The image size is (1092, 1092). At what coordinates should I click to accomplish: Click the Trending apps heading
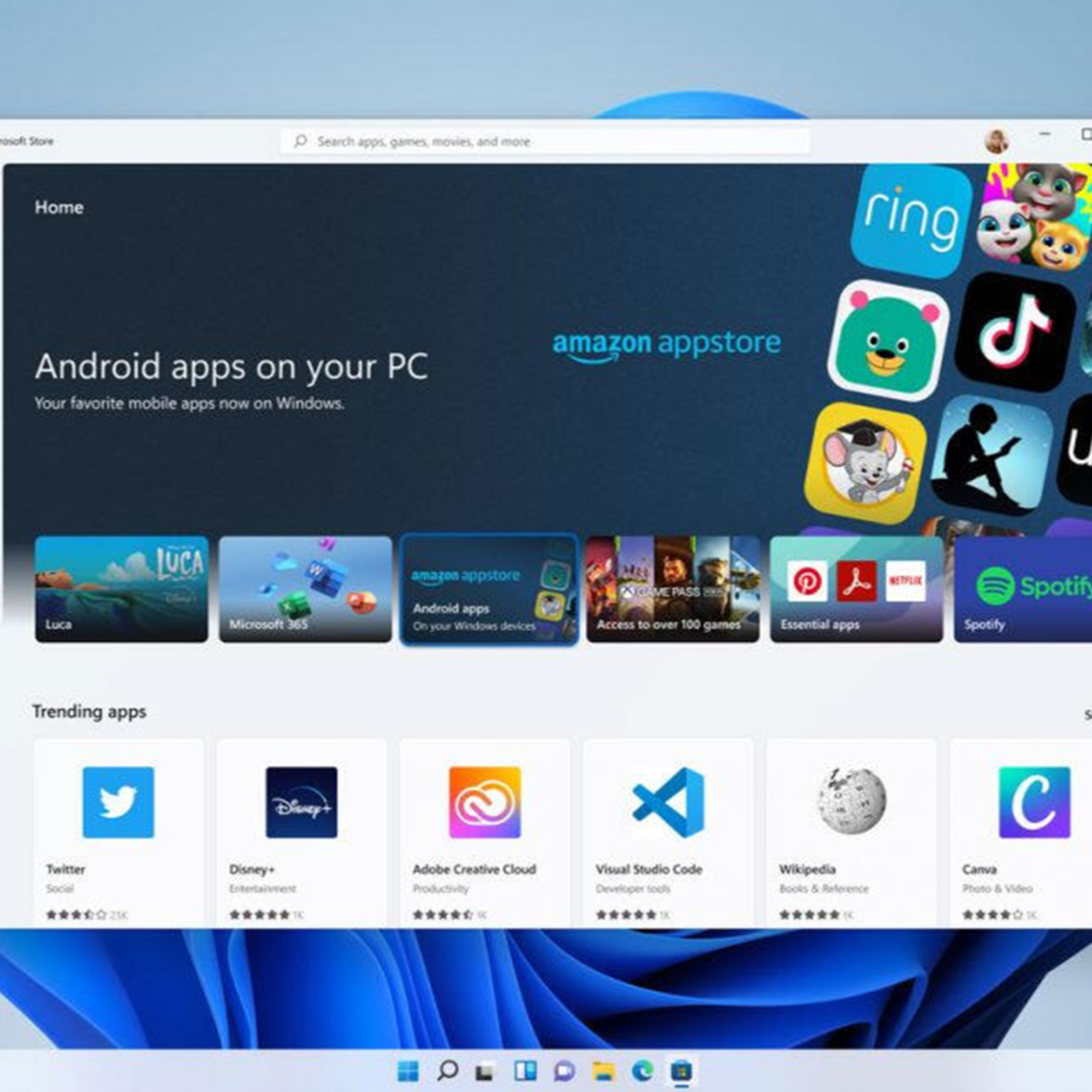(89, 712)
